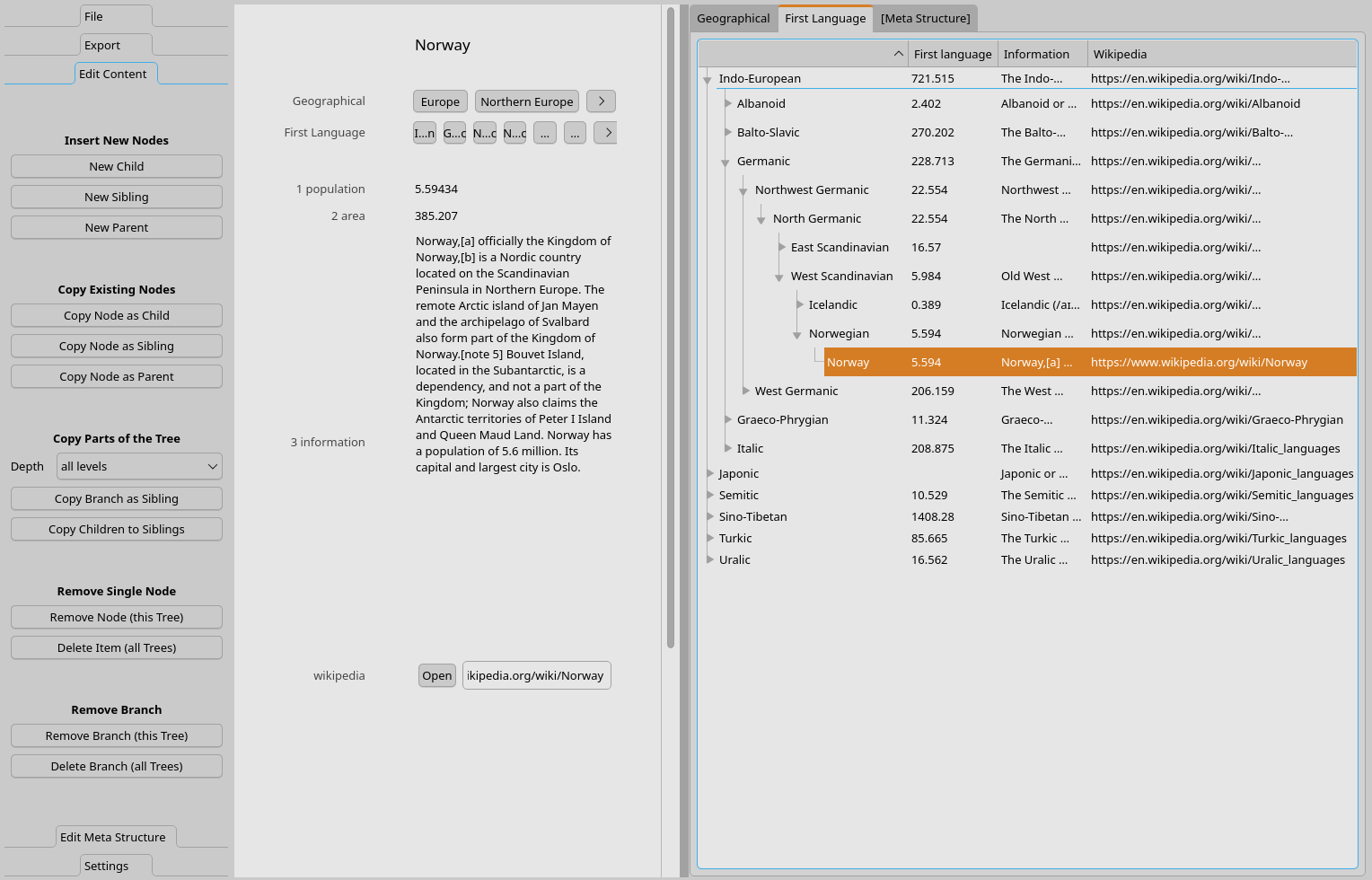
Task: Expand the West Germanic node
Action: pos(745,391)
